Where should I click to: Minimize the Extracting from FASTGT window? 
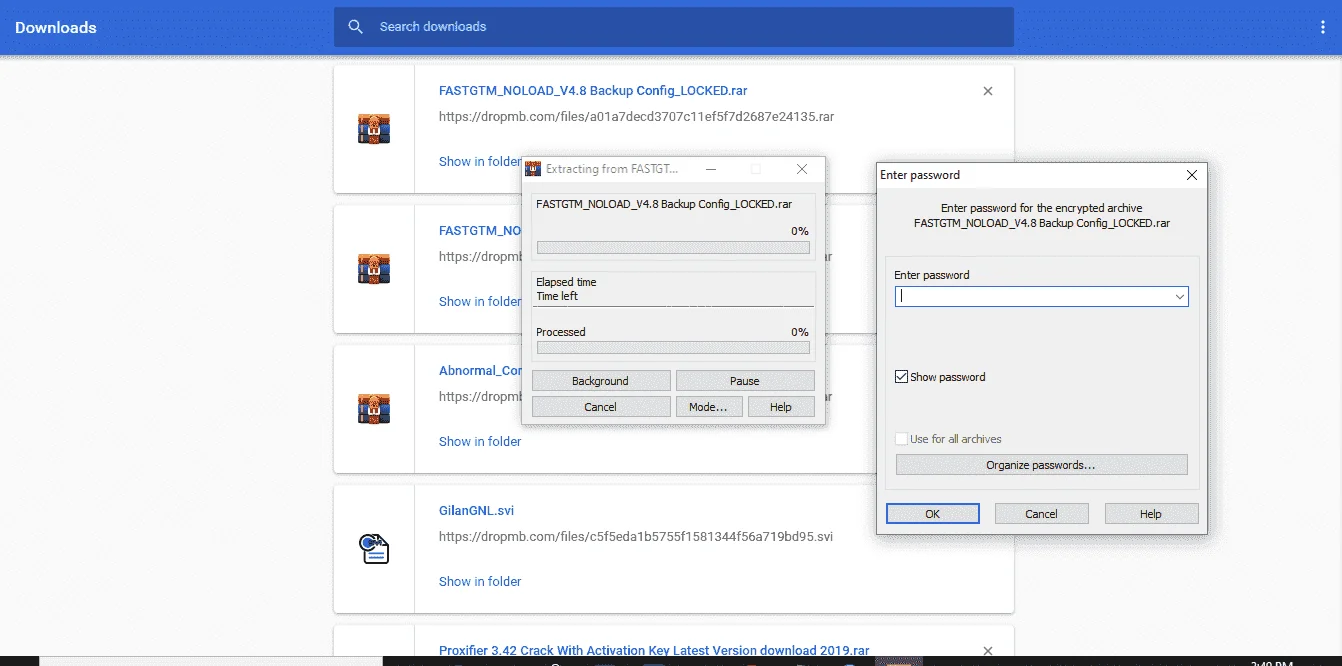711,169
